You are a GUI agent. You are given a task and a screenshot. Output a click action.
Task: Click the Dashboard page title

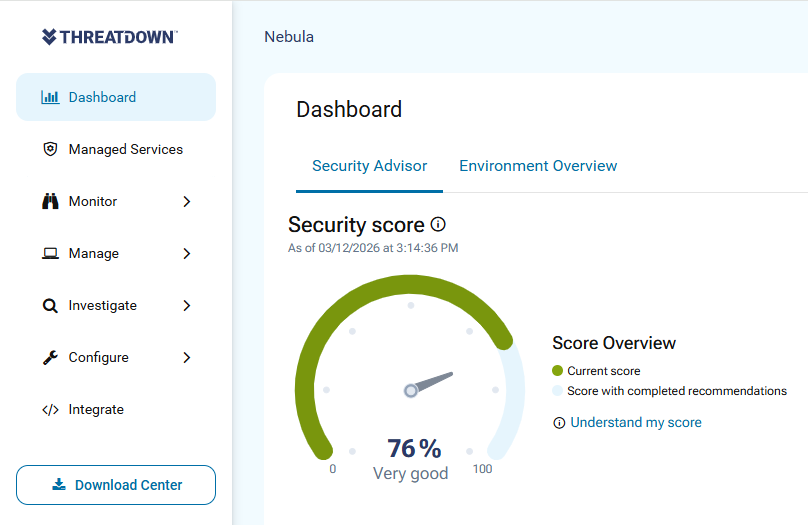(x=349, y=110)
